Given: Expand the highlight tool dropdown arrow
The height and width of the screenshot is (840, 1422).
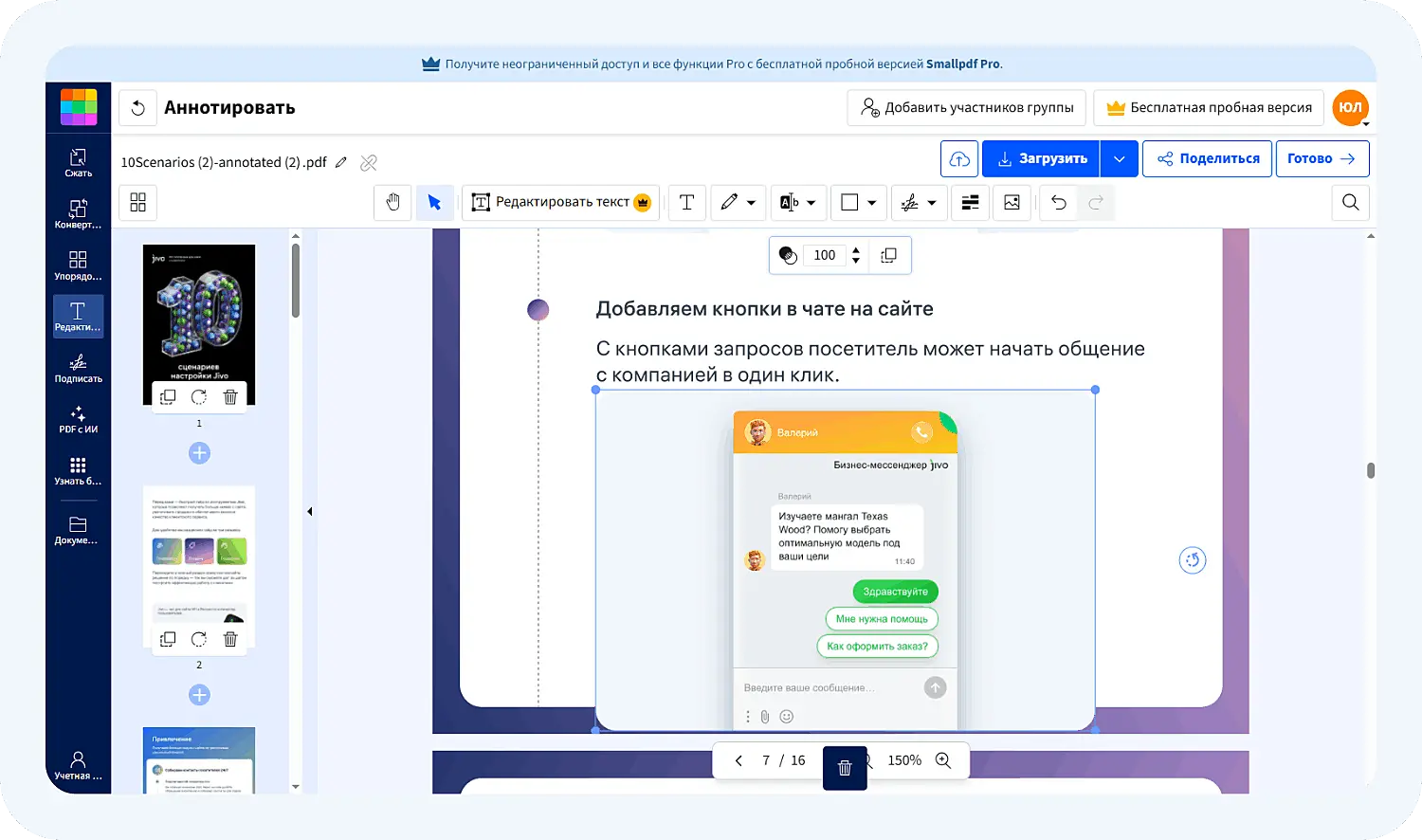Looking at the screenshot, I should click(x=811, y=203).
